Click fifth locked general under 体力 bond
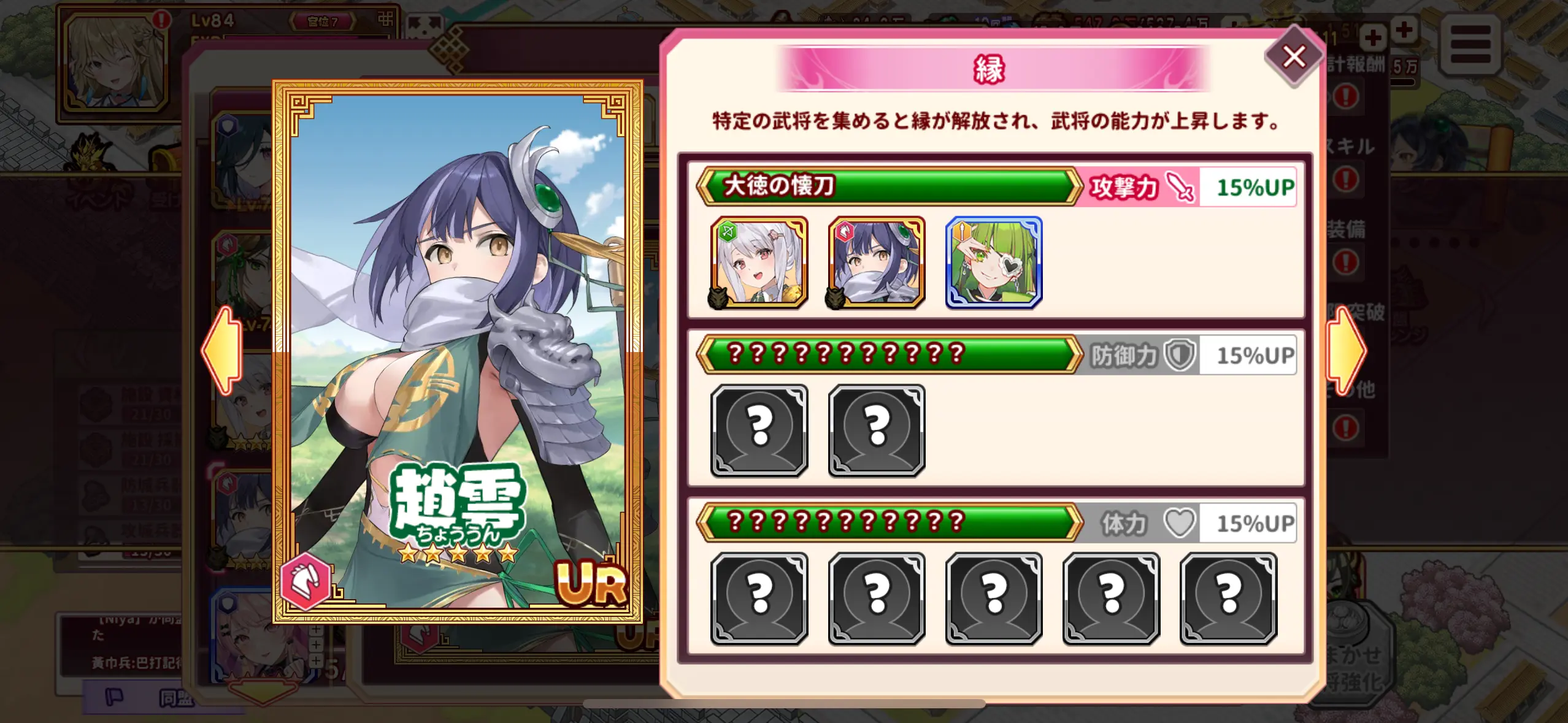Viewport: 1568px width, 723px height. point(1228,599)
